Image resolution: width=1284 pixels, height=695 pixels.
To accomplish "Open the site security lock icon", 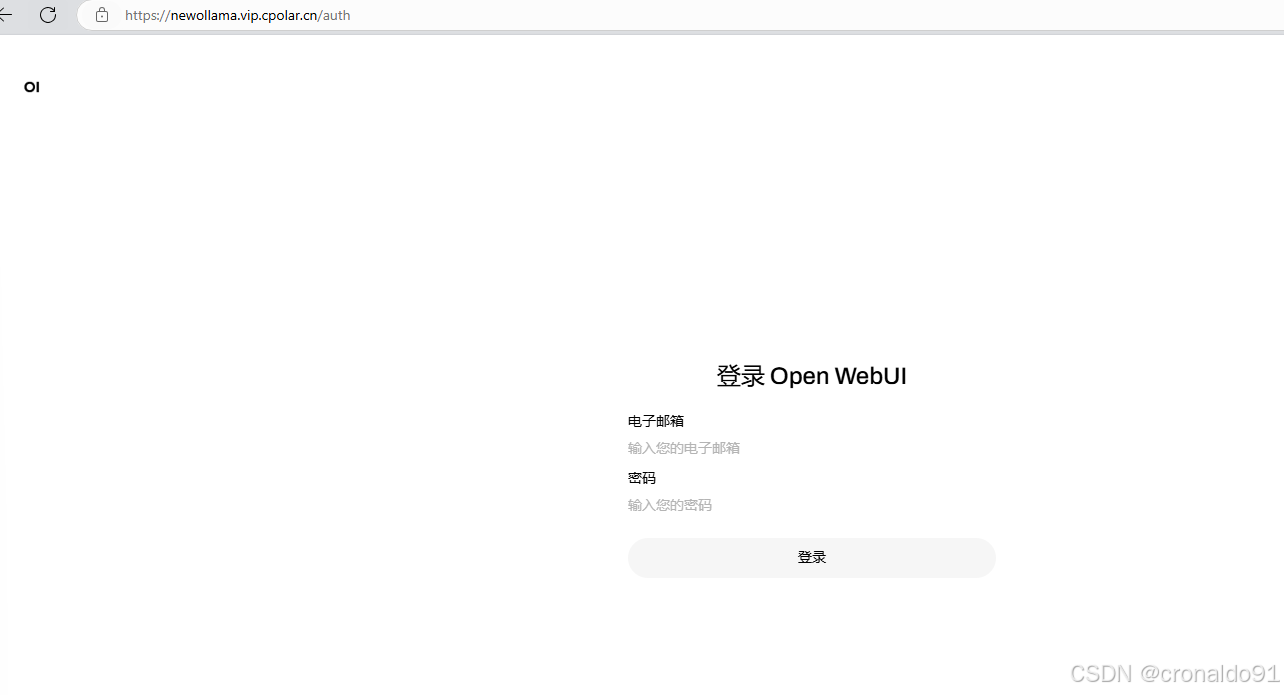I will pos(102,15).
